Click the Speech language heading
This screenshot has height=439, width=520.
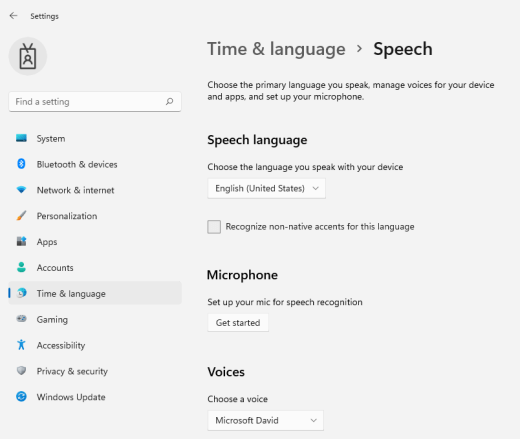click(x=257, y=140)
